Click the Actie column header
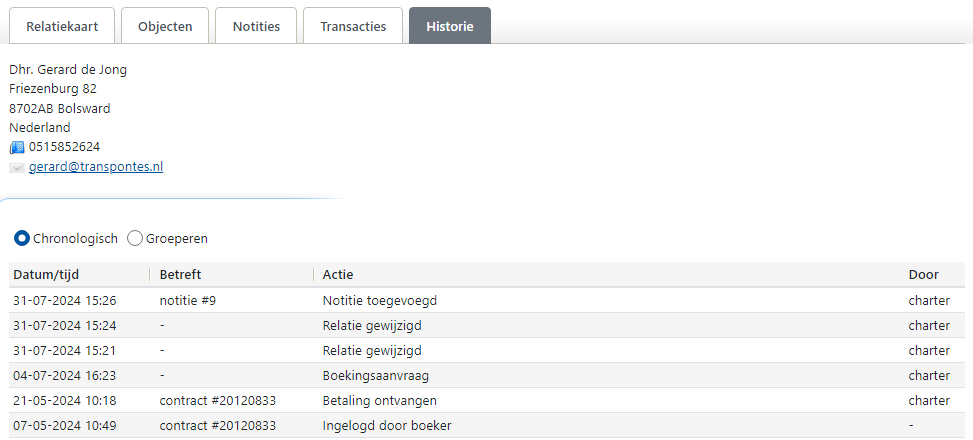This screenshot has width=973, height=440. 338,275
